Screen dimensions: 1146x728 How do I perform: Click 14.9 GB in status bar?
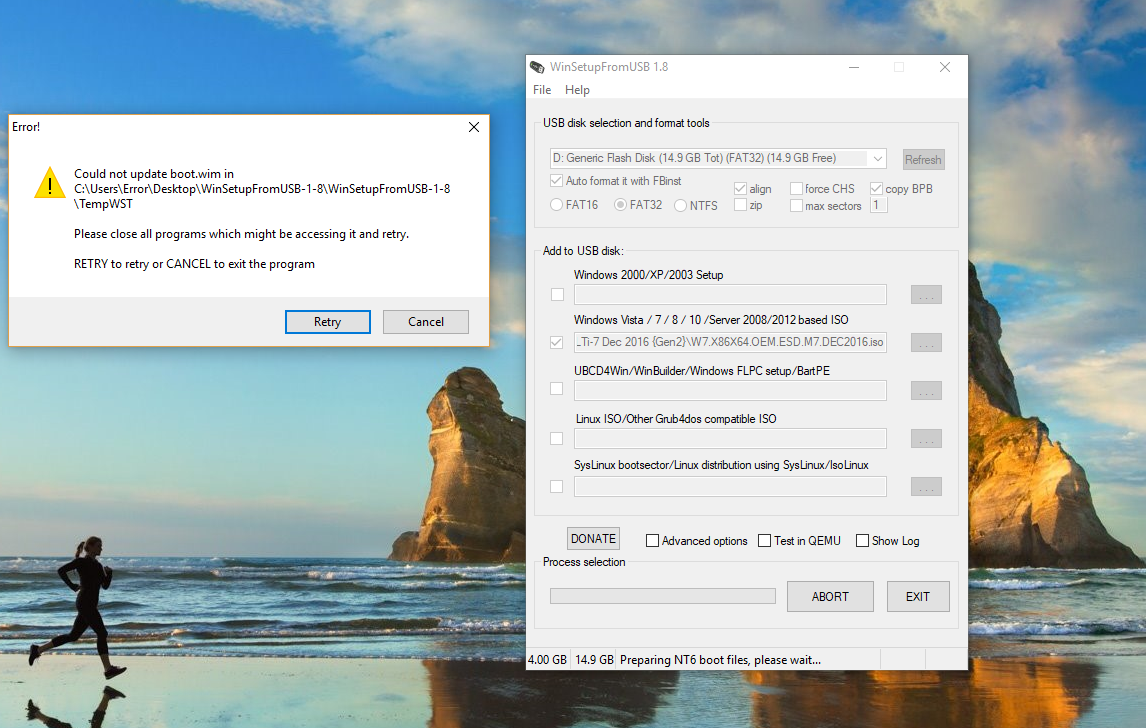tap(594, 660)
